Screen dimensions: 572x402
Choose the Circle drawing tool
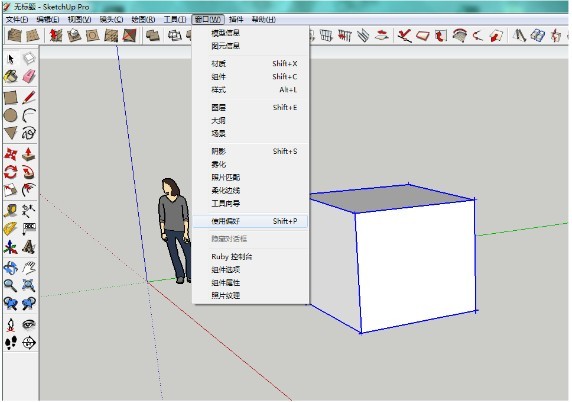(11, 116)
